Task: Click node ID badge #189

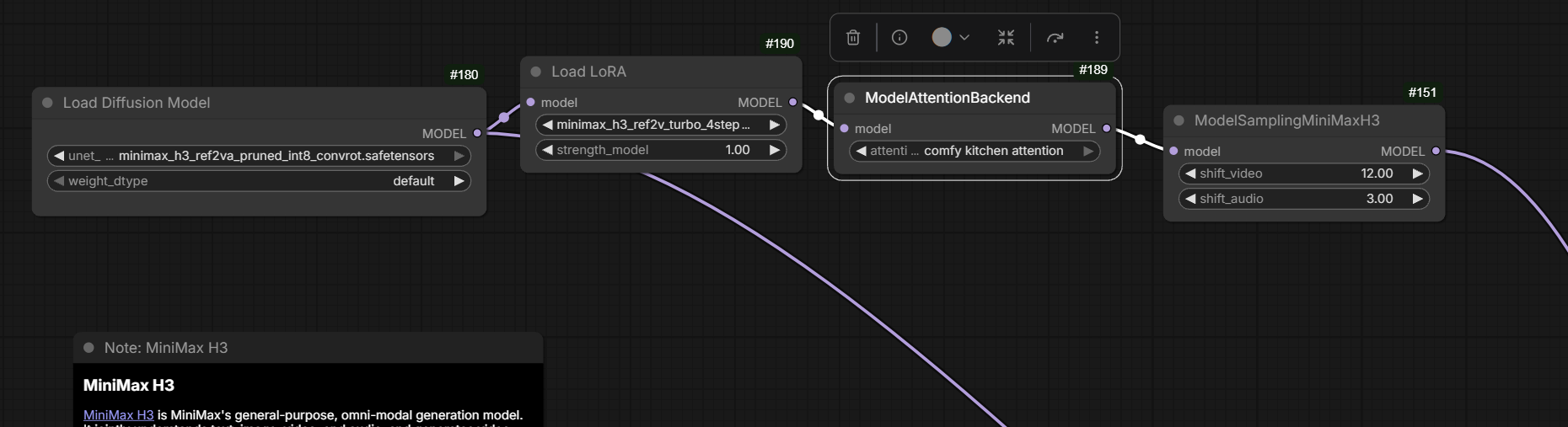Action: point(1093,70)
